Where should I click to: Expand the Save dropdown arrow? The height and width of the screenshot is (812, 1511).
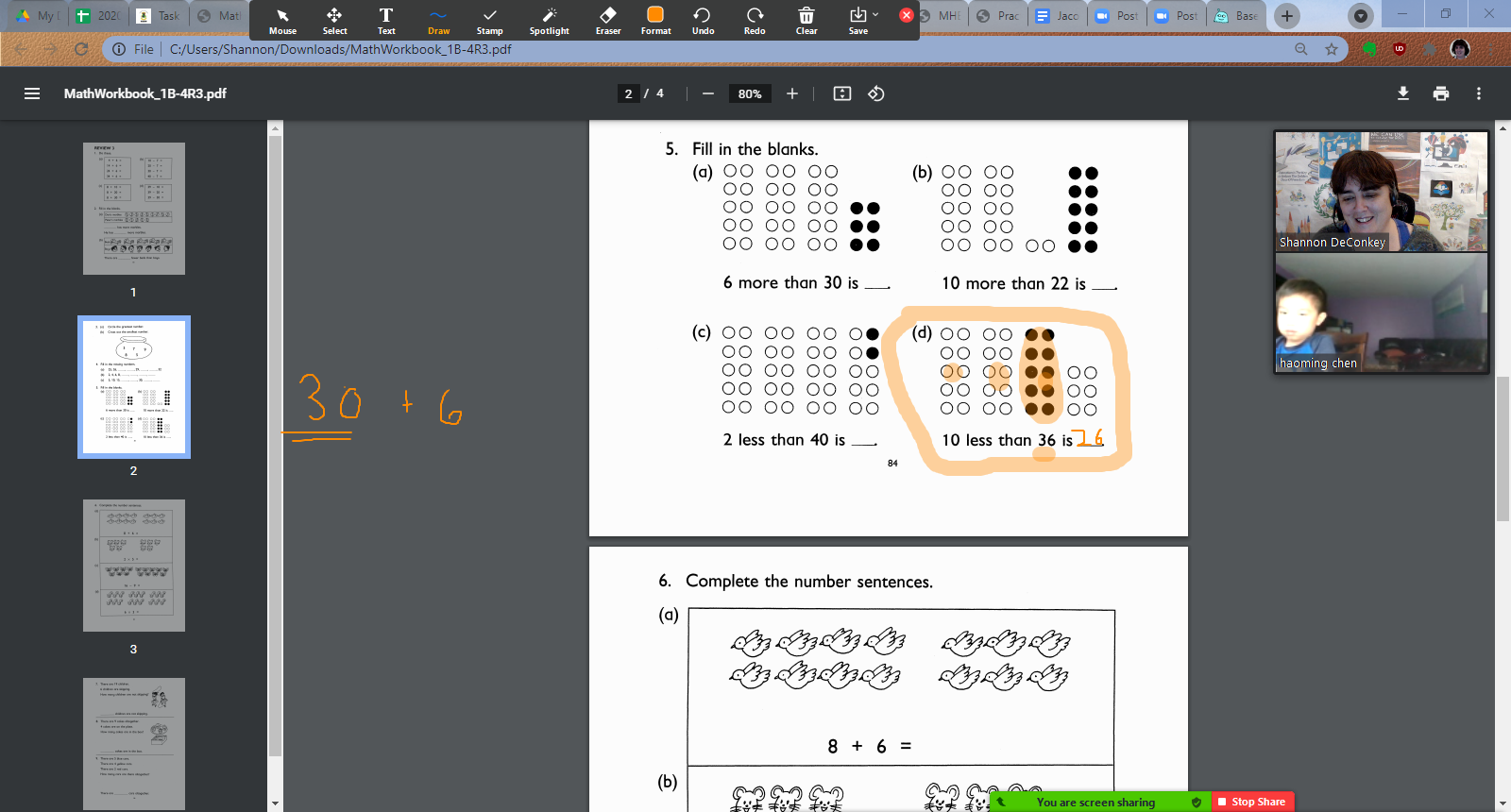[x=875, y=14]
